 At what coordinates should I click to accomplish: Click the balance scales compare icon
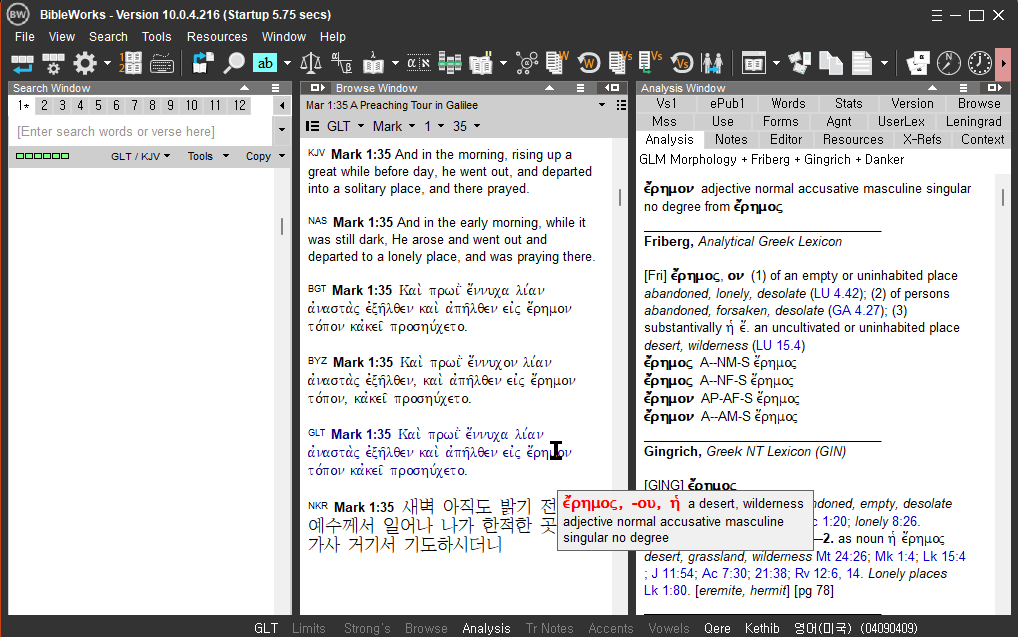tap(311, 63)
